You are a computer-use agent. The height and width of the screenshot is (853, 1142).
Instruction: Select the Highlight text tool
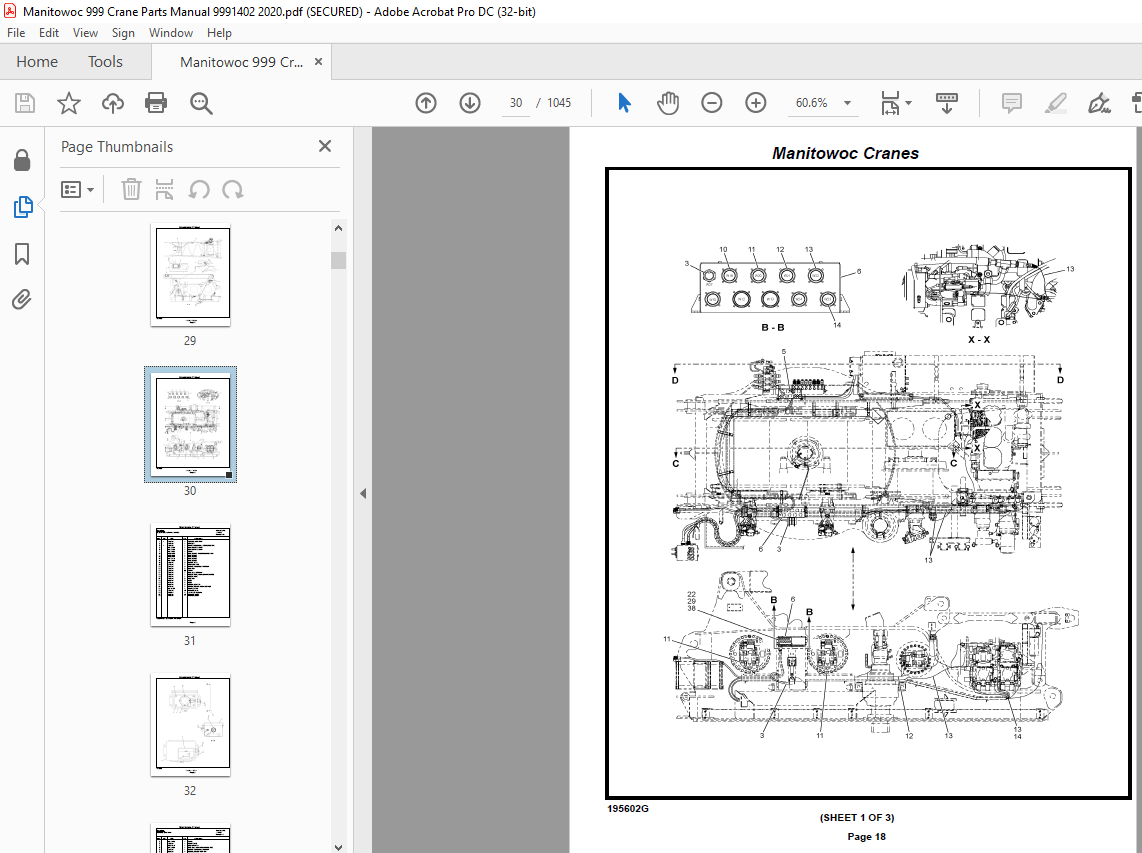click(1055, 103)
